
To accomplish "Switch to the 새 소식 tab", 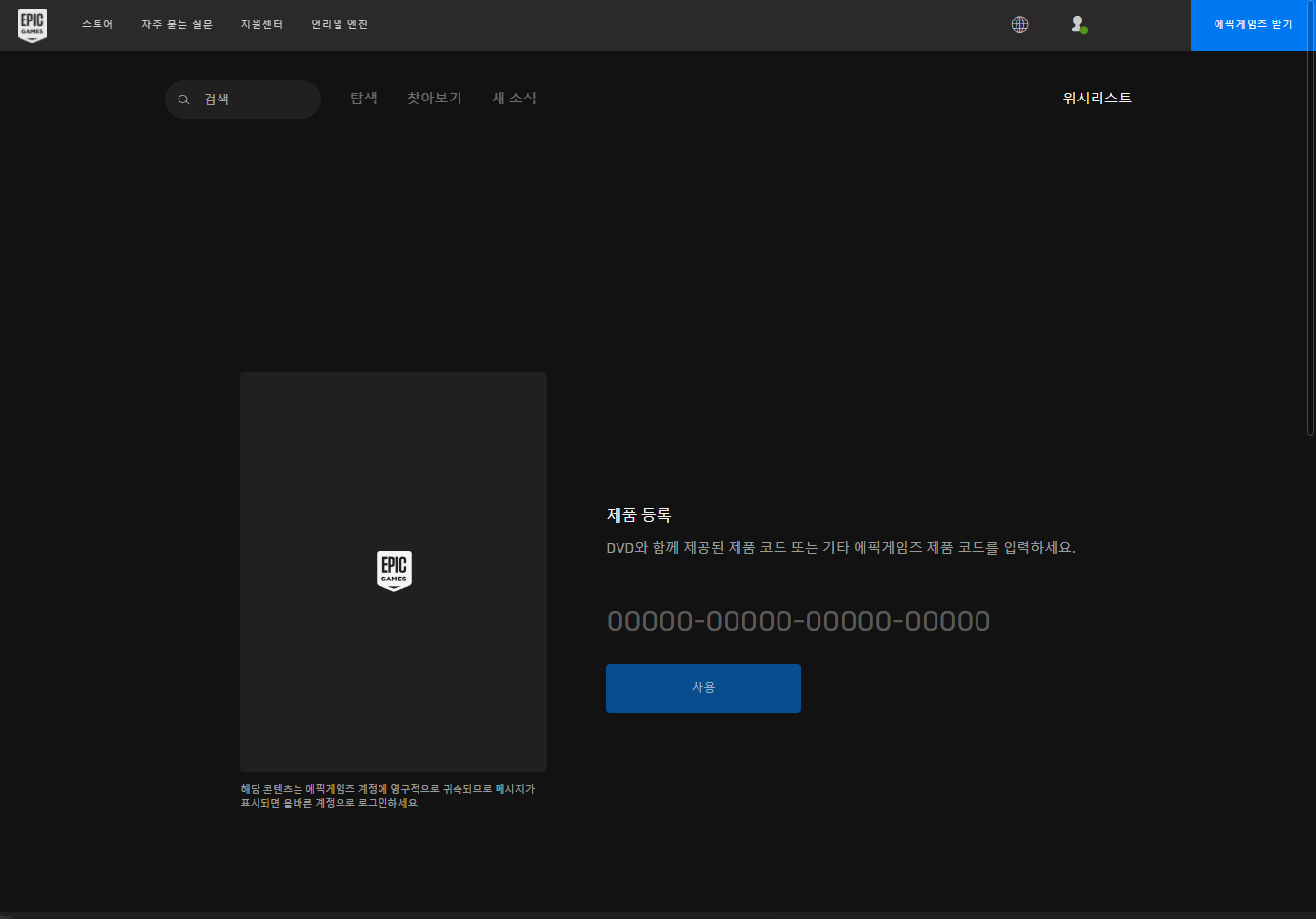I will [514, 98].
